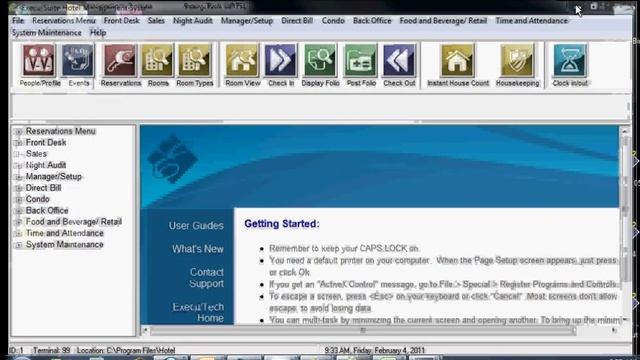Select Reservations Menu label in tree

60,131
